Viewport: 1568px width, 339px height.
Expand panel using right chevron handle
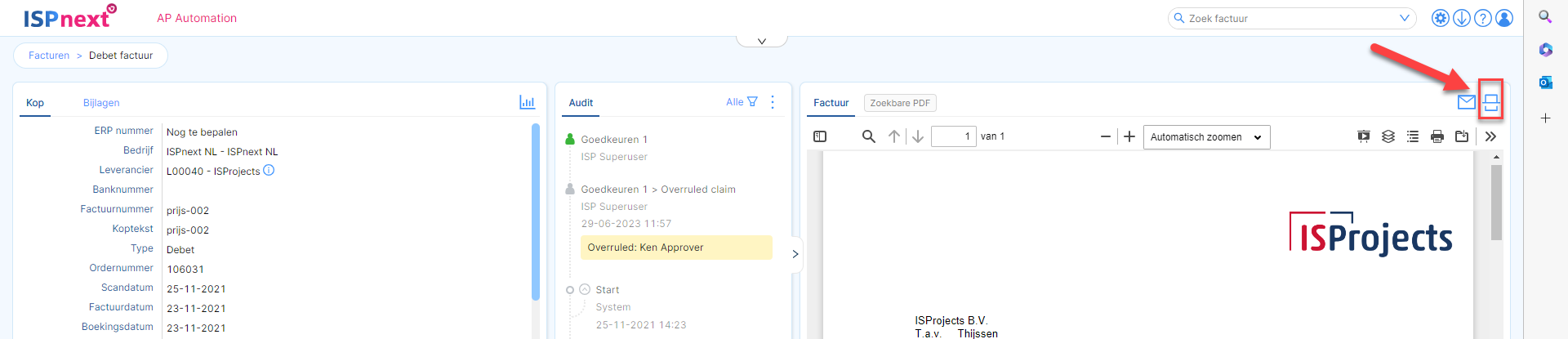tap(795, 254)
